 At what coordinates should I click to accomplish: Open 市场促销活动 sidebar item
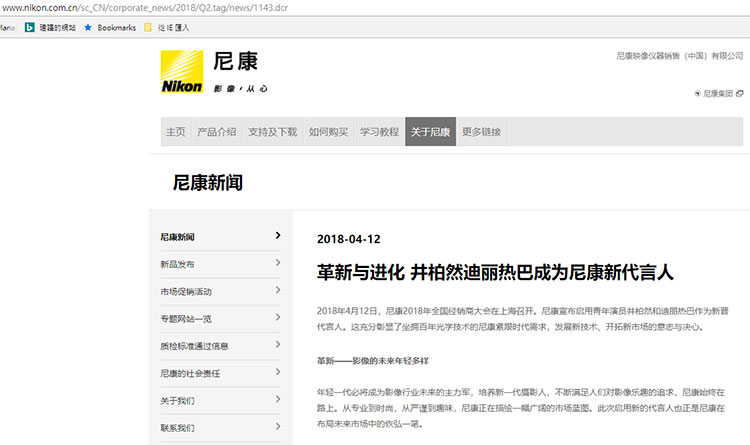pos(186,291)
